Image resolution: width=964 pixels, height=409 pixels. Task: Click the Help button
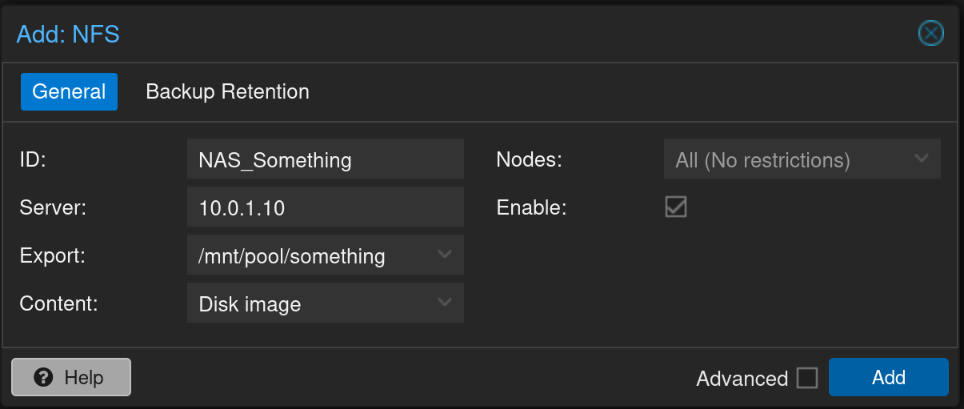coord(71,377)
